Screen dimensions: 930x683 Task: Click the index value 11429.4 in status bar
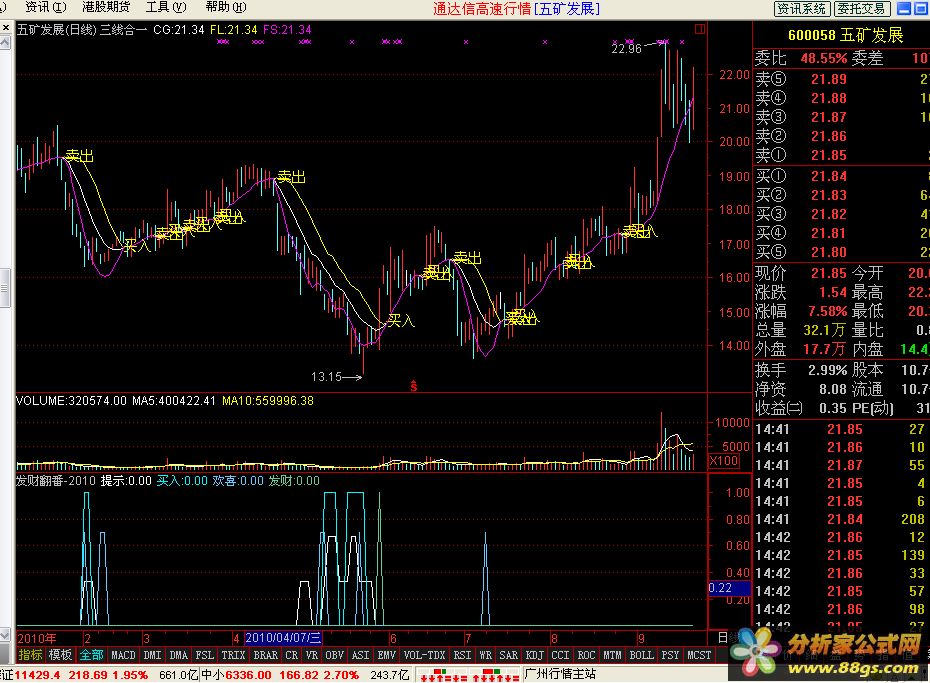pos(37,675)
